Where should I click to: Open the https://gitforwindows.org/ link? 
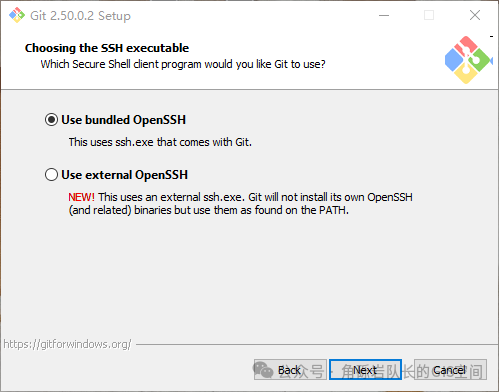pos(67,344)
